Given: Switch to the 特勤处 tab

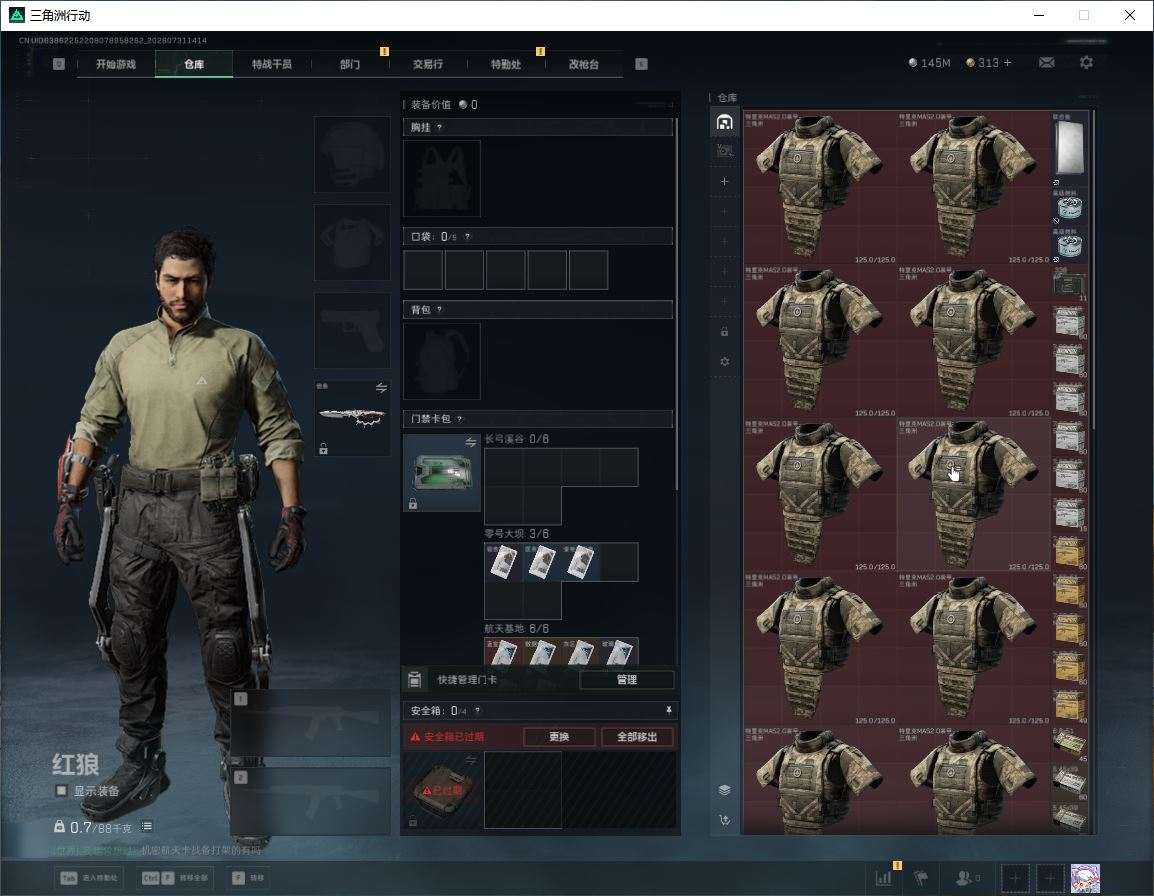Looking at the screenshot, I should (506, 64).
